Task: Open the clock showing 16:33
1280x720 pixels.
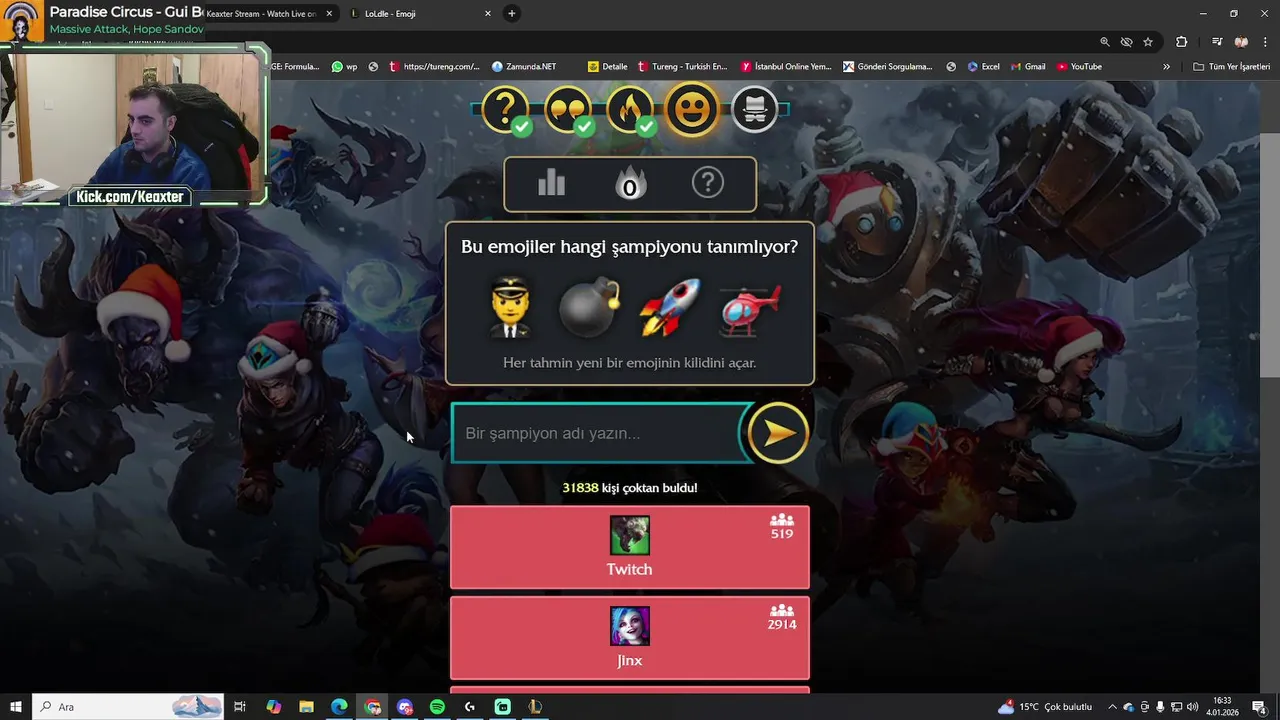Action: click(1222, 707)
